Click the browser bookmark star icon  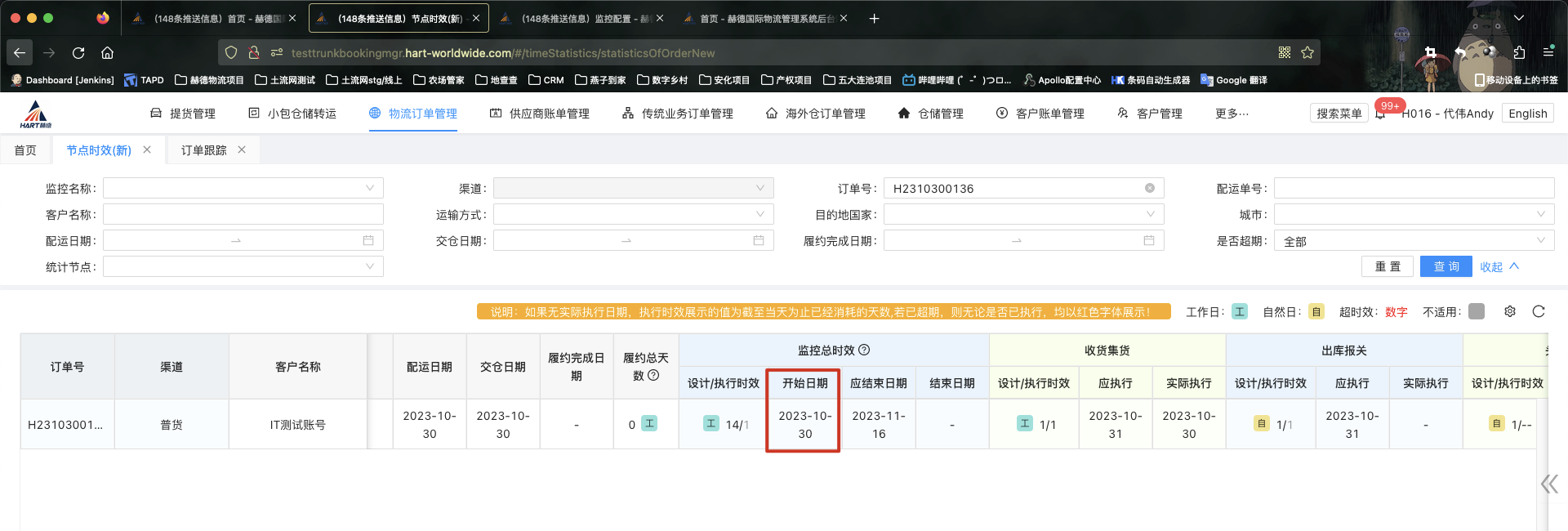pyautogui.click(x=1307, y=52)
